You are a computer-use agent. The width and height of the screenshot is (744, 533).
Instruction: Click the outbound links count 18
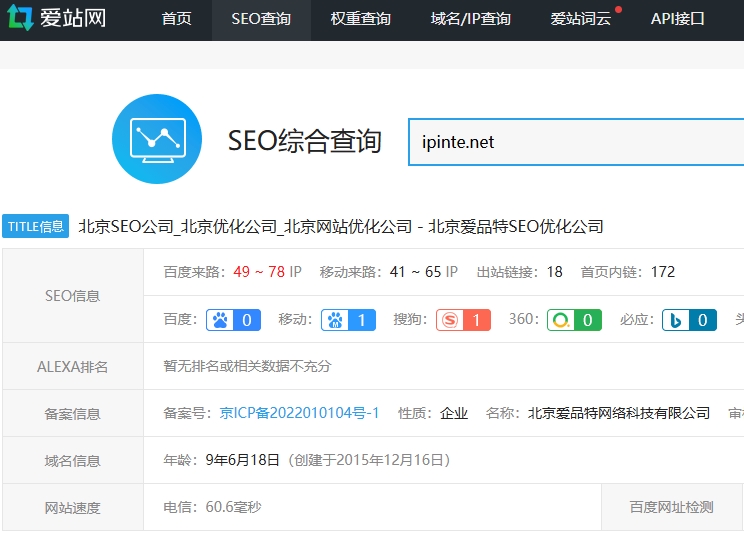click(554, 271)
